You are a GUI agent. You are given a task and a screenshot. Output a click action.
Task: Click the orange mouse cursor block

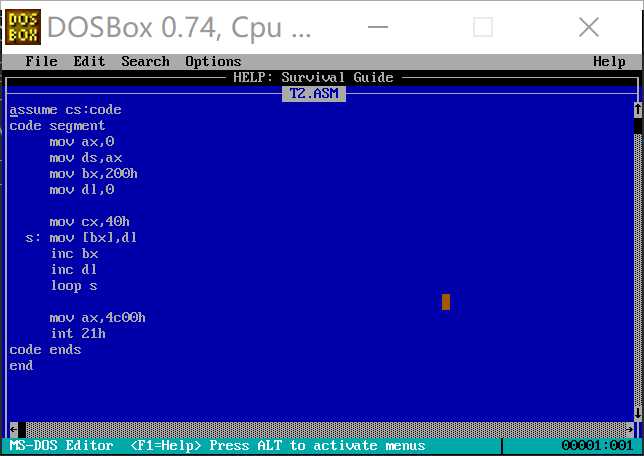click(446, 302)
